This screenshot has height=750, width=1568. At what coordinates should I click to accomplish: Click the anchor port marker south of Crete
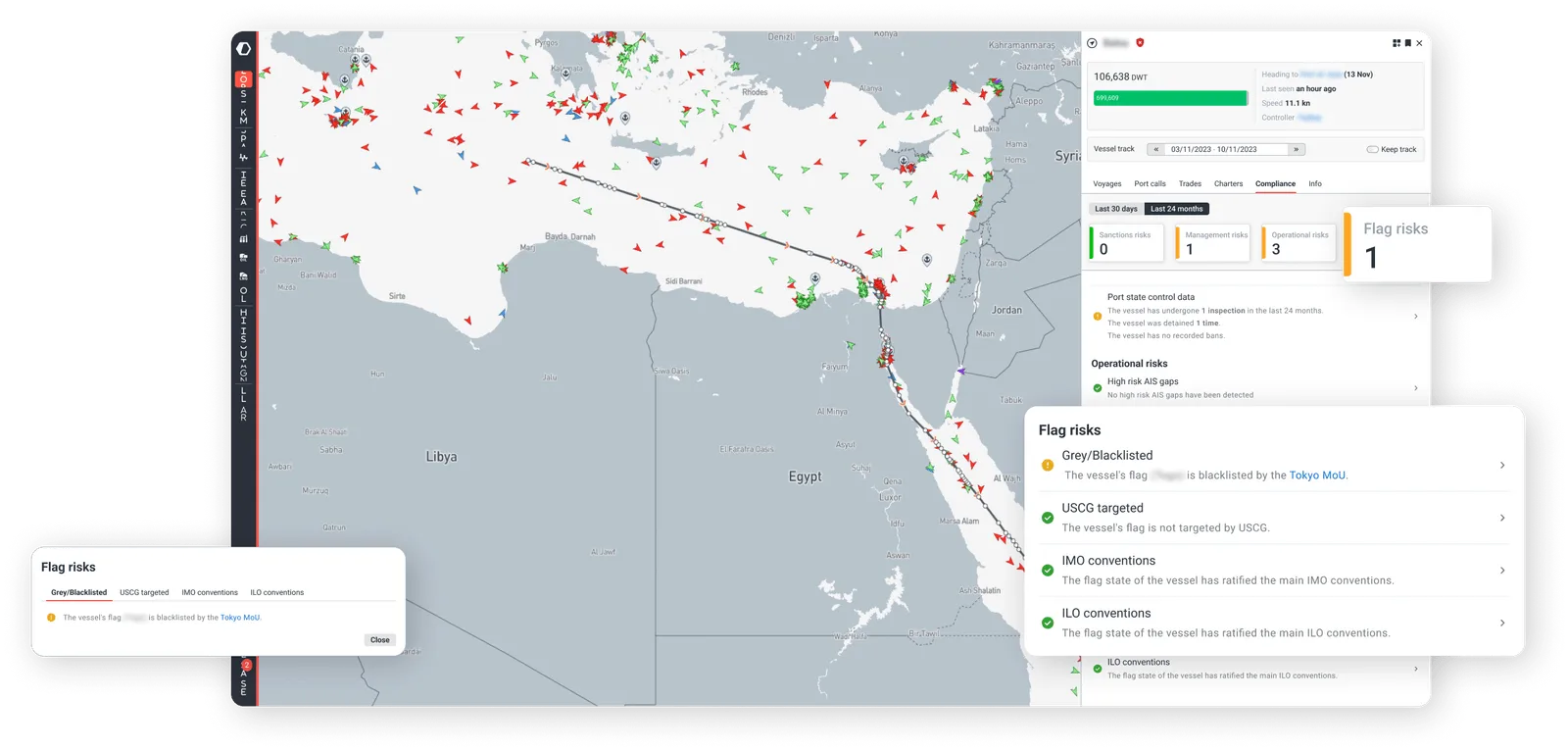click(x=657, y=162)
